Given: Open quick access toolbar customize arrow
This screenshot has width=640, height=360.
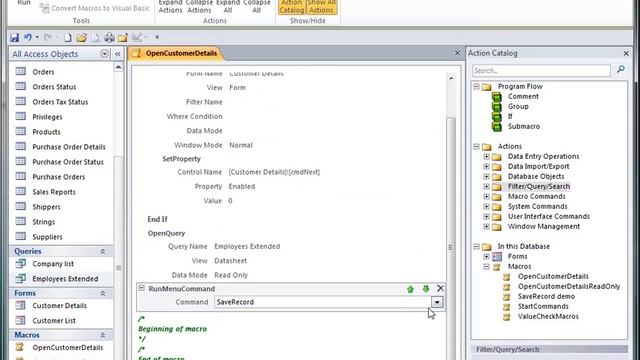Looking at the screenshot, I should tap(157, 37).
